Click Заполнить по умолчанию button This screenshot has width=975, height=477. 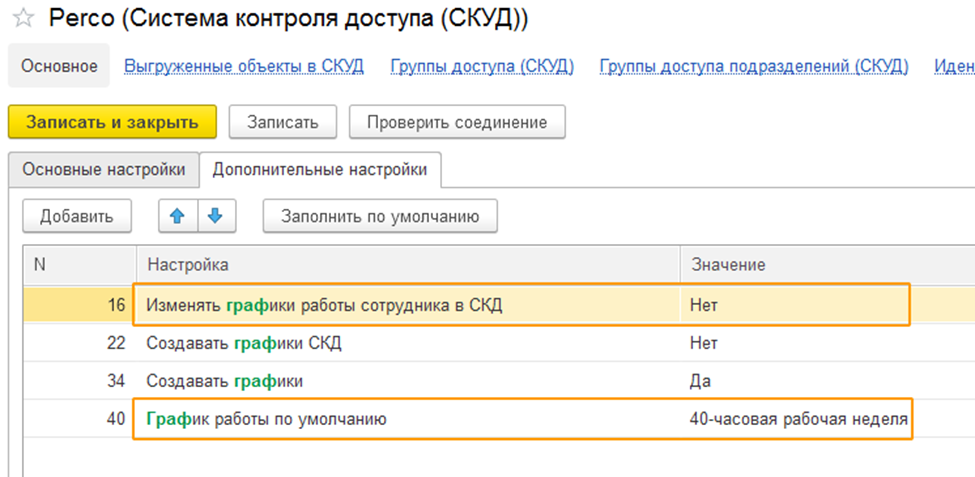tap(380, 216)
